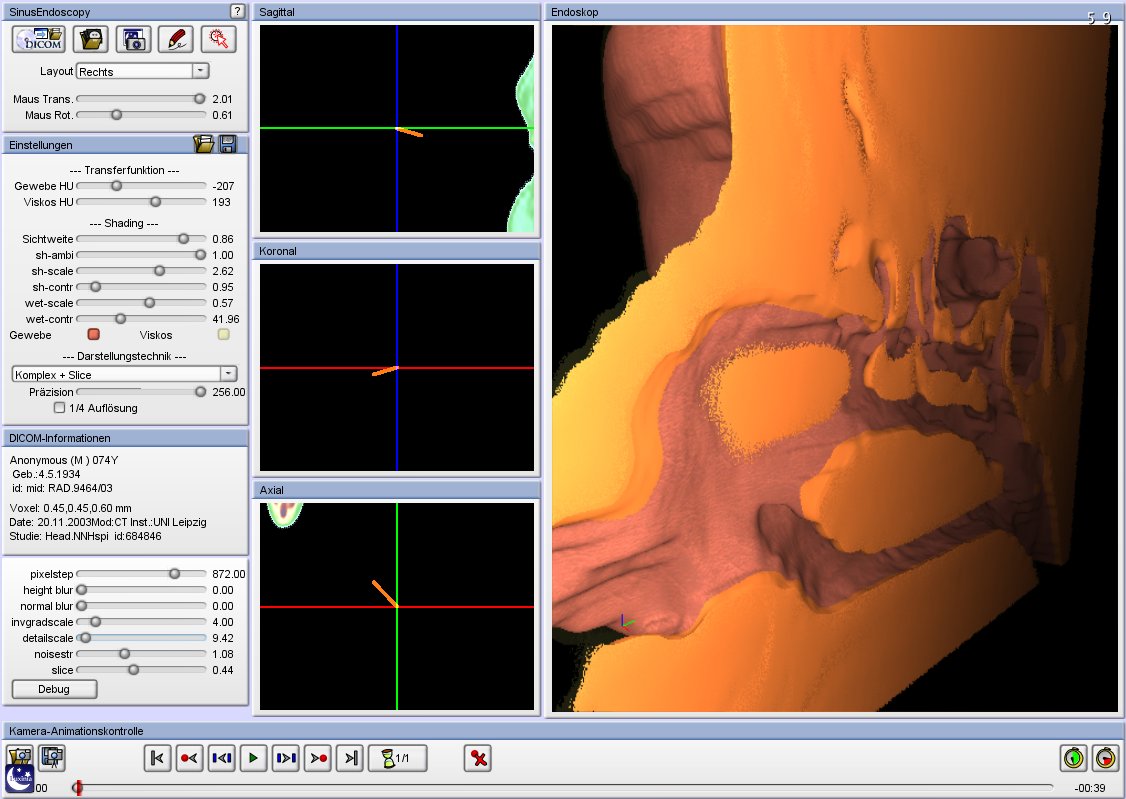The image size is (1126, 799).
Task: Pick the beige Viskos color swatch
Action: (223, 334)
